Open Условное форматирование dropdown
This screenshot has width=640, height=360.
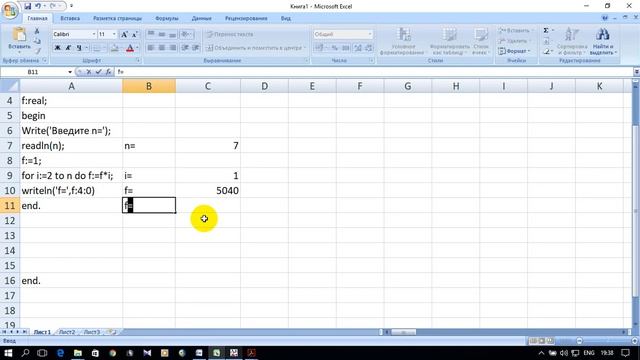403,41
